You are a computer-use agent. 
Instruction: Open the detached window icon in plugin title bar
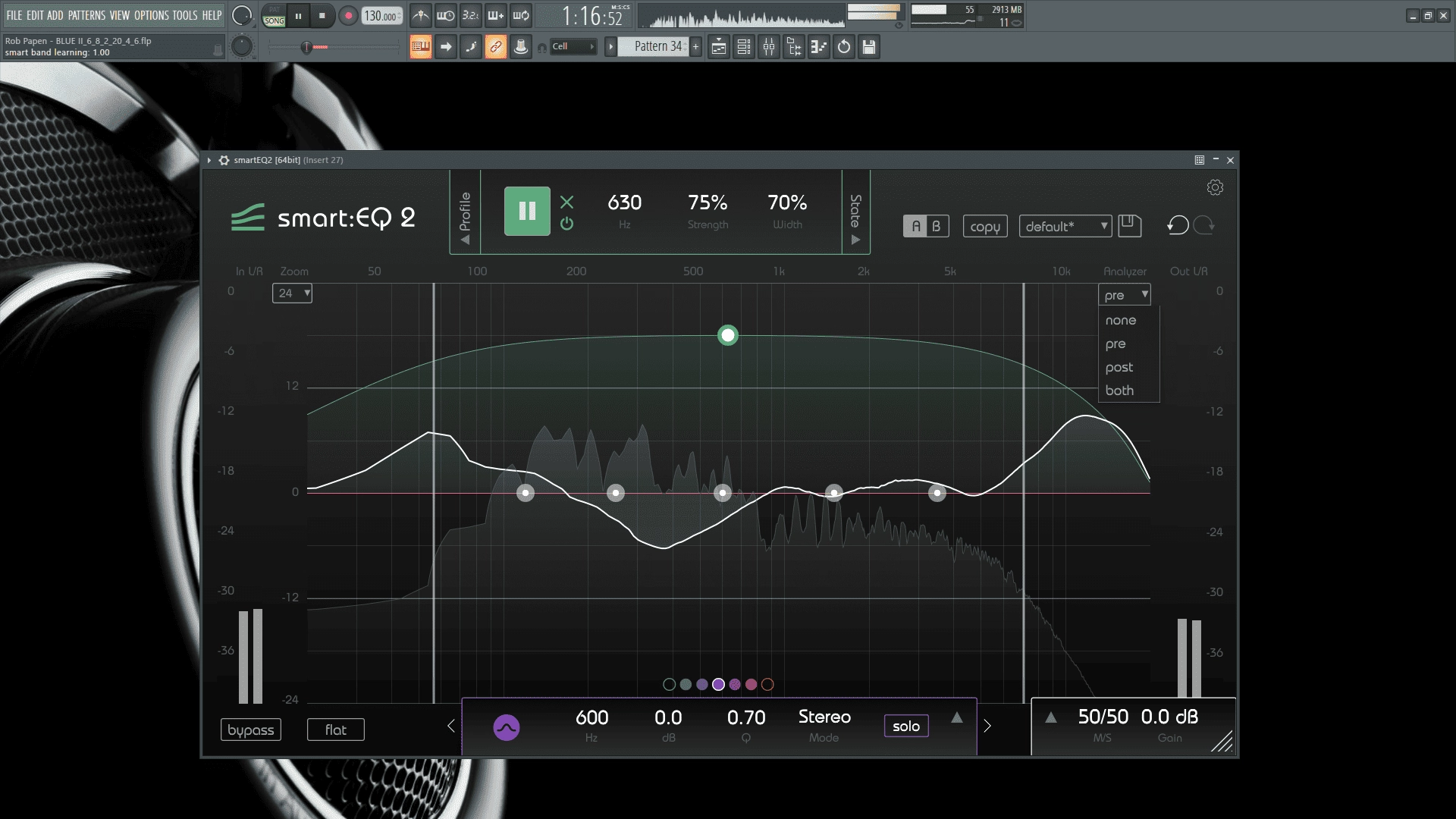[1199, 160]
